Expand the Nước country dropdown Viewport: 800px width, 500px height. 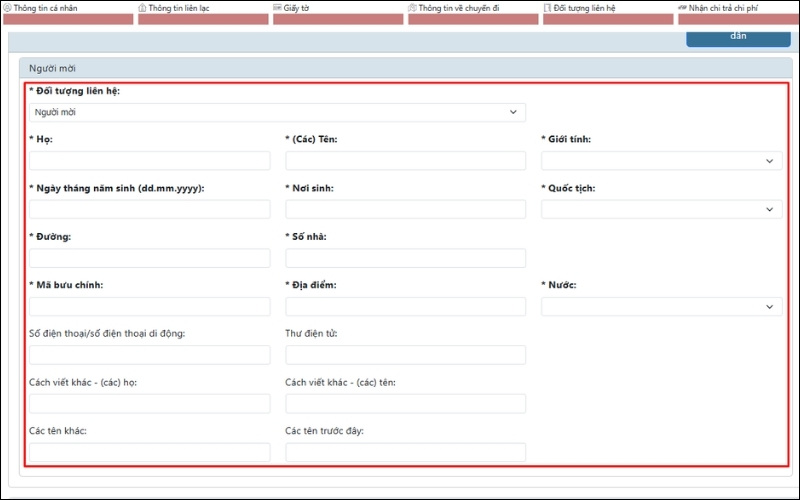tap(661, 307)
